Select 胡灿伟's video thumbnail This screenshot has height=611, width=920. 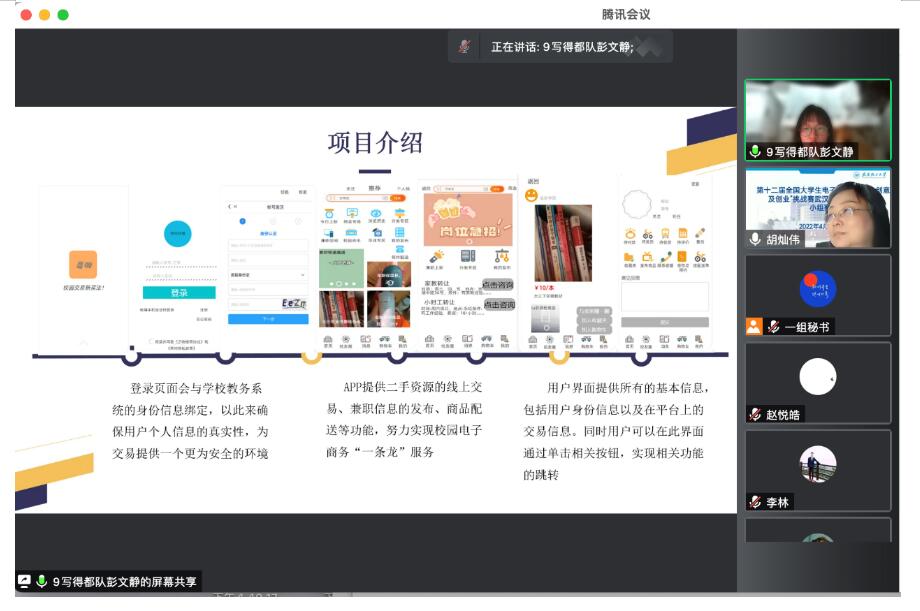point(818,210)
